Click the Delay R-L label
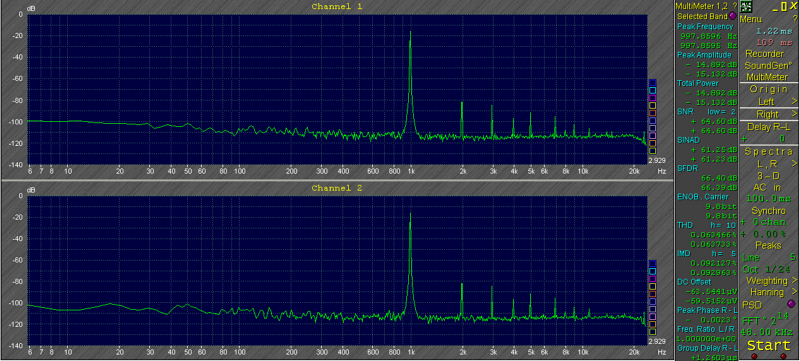 pos(768,126)
